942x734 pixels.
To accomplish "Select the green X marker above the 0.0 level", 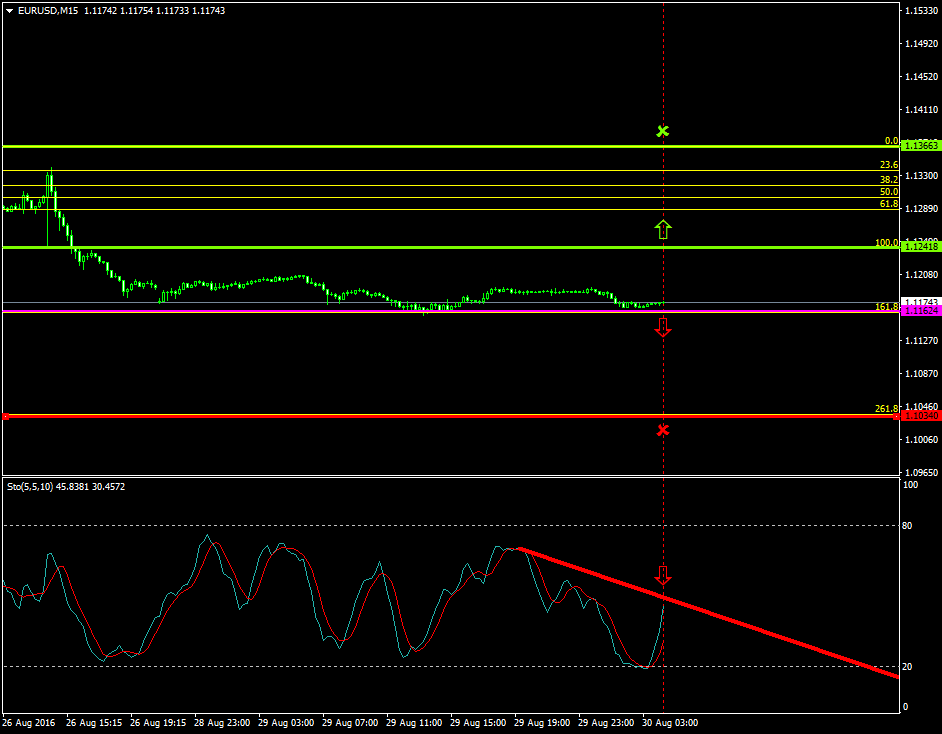I will (x=663, y=131).
